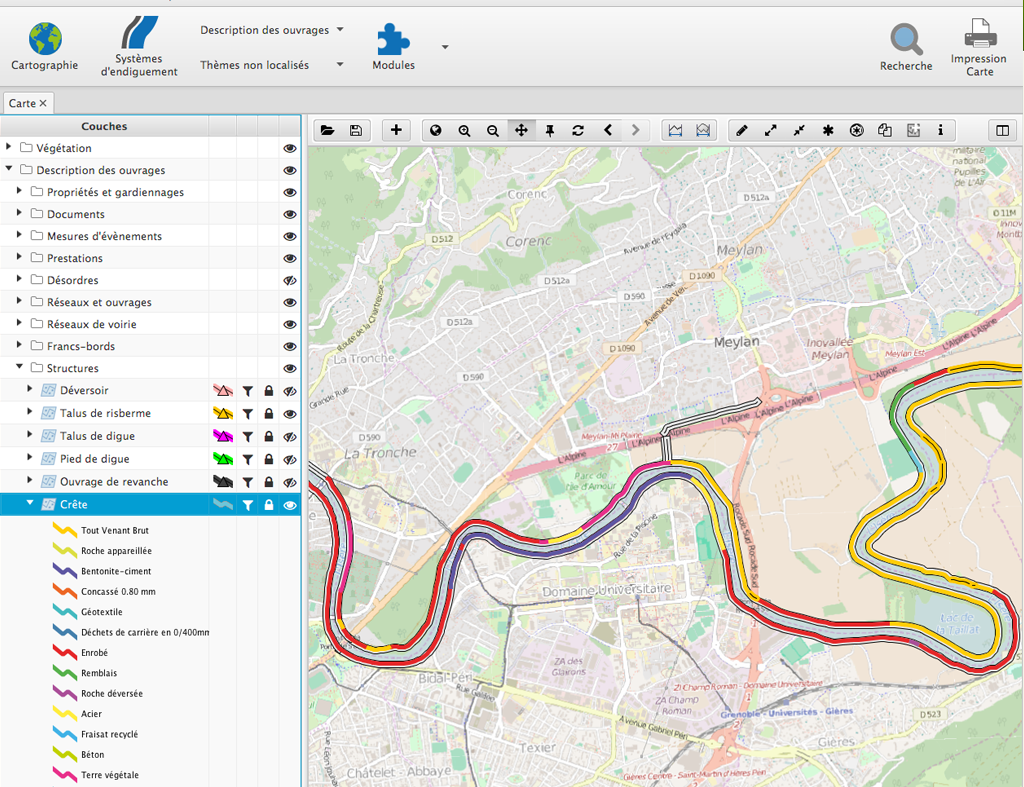Show the Talus de digue layer
The width and height of the screenshot is (1024, 787).
tap(290, 437)
